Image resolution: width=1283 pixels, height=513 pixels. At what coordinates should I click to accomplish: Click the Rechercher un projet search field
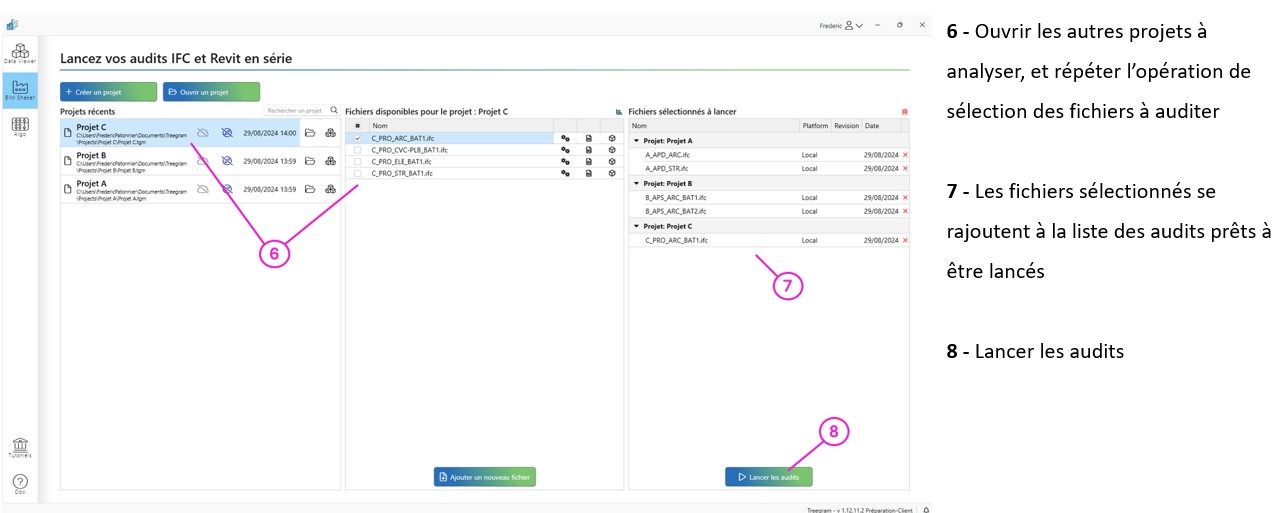coord(295,111)
